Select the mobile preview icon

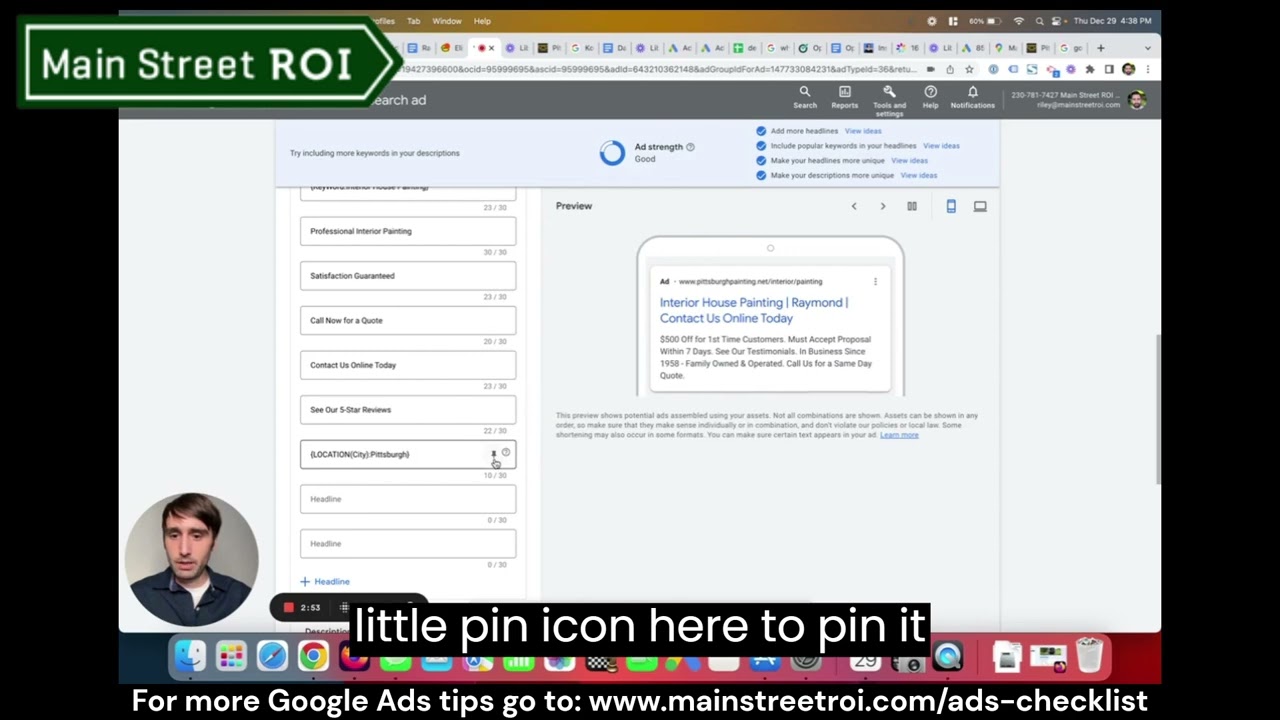(x=951, y=206)
